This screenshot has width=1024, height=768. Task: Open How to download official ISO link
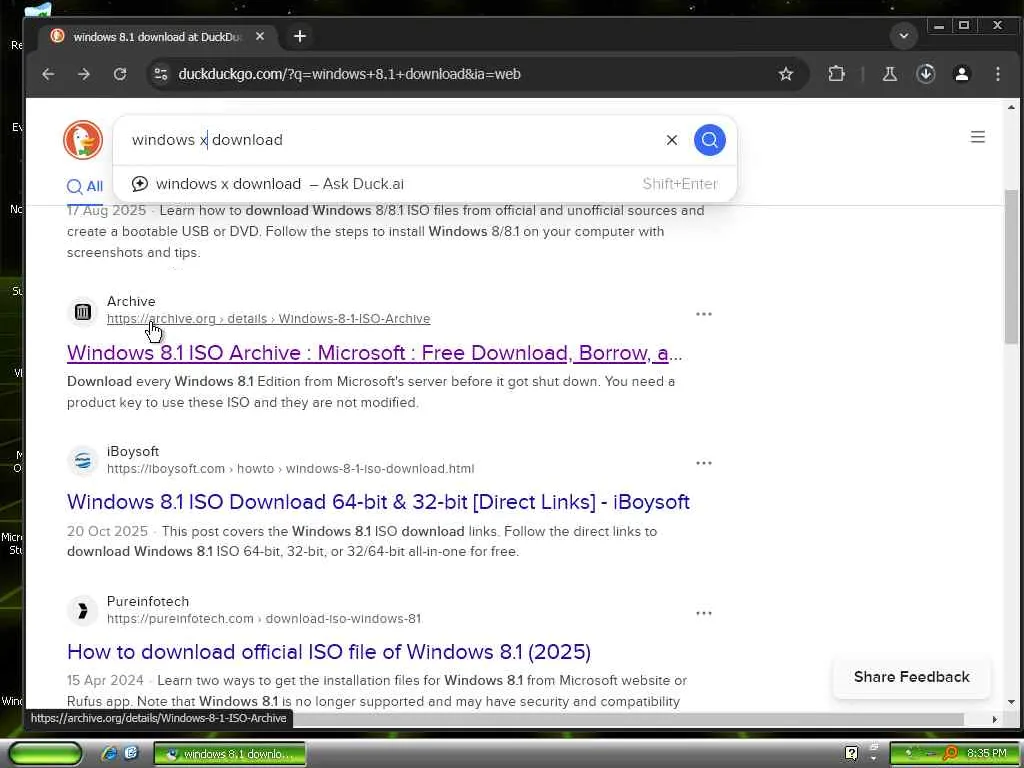tap(328, 652)
